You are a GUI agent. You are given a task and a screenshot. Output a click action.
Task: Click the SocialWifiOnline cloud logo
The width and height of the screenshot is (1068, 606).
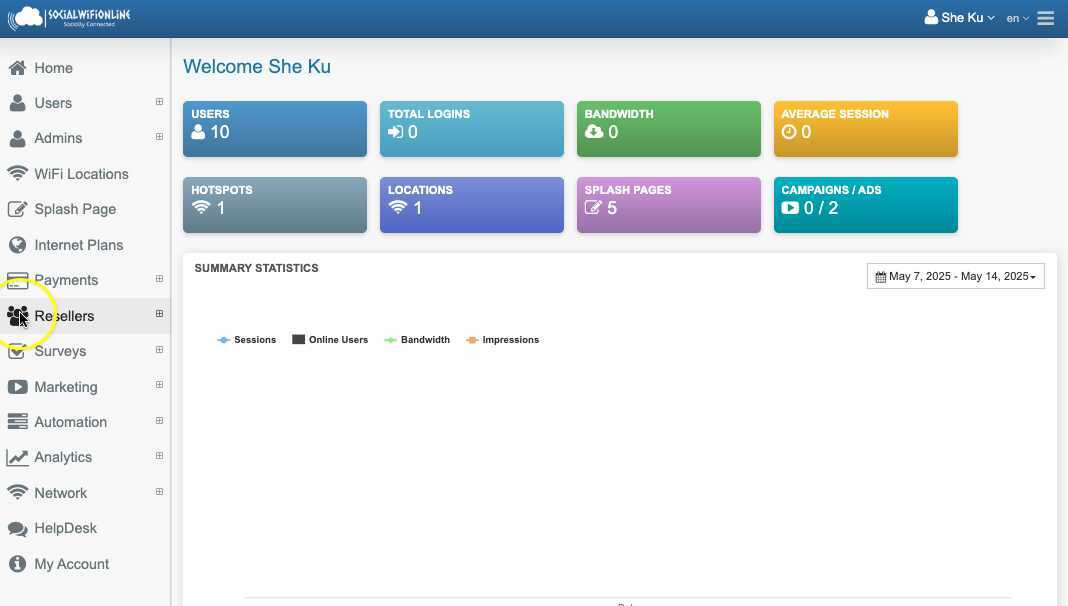(69, 18)
